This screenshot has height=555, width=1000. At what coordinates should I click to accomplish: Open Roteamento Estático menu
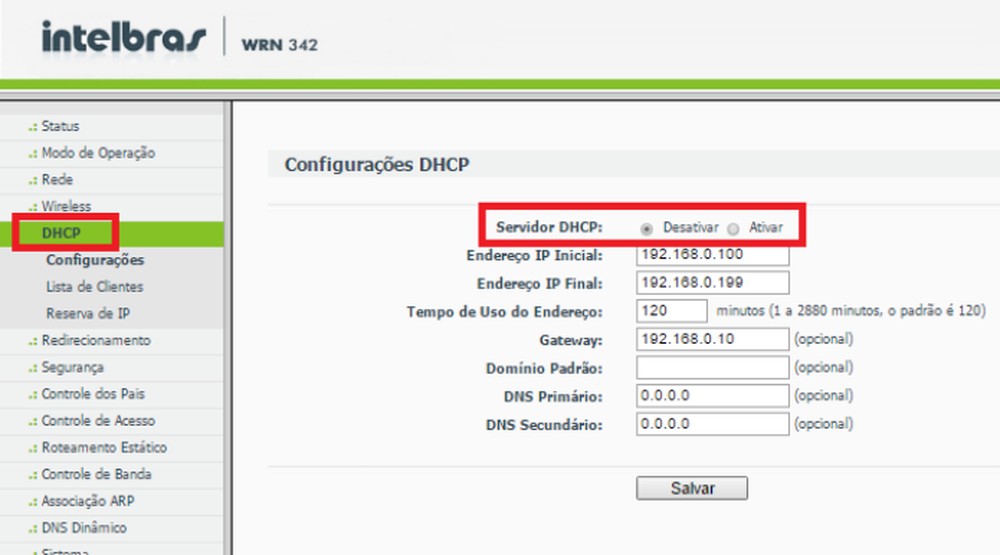105,448
